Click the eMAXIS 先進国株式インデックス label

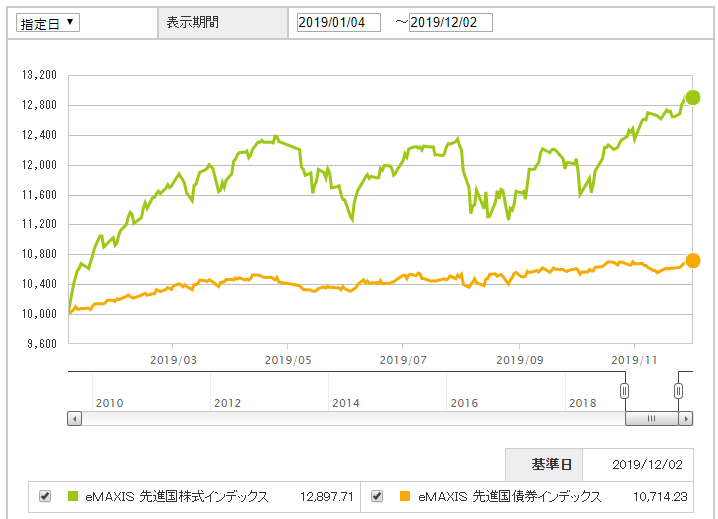[177, 497]
